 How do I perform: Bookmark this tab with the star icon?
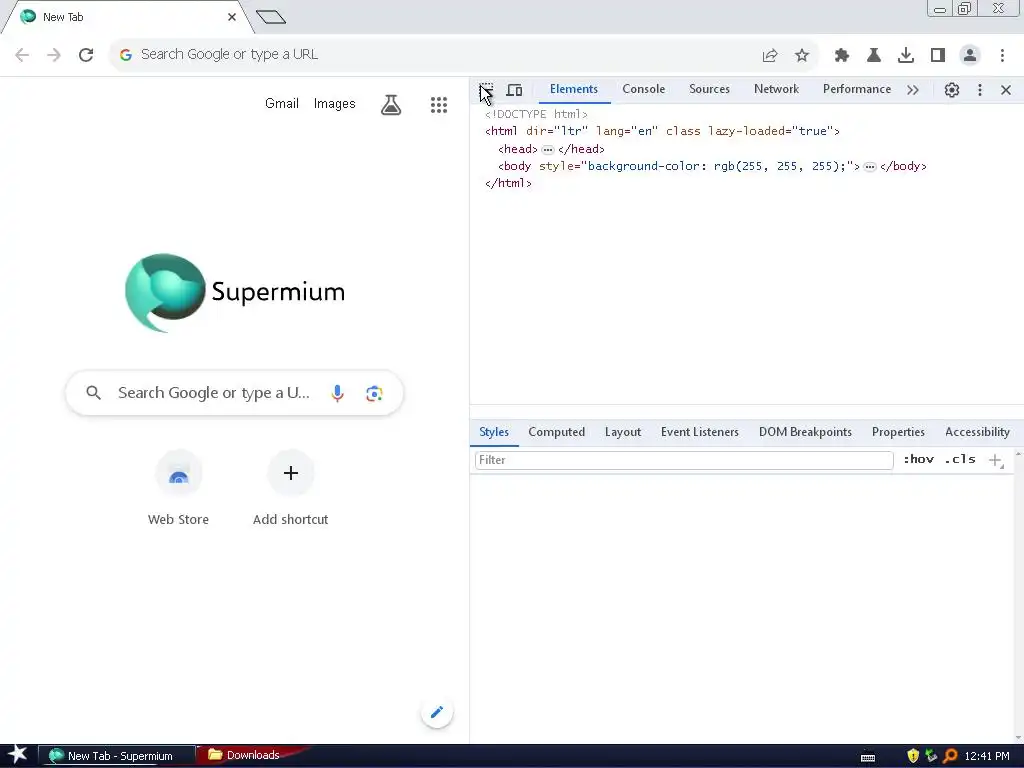802,56
